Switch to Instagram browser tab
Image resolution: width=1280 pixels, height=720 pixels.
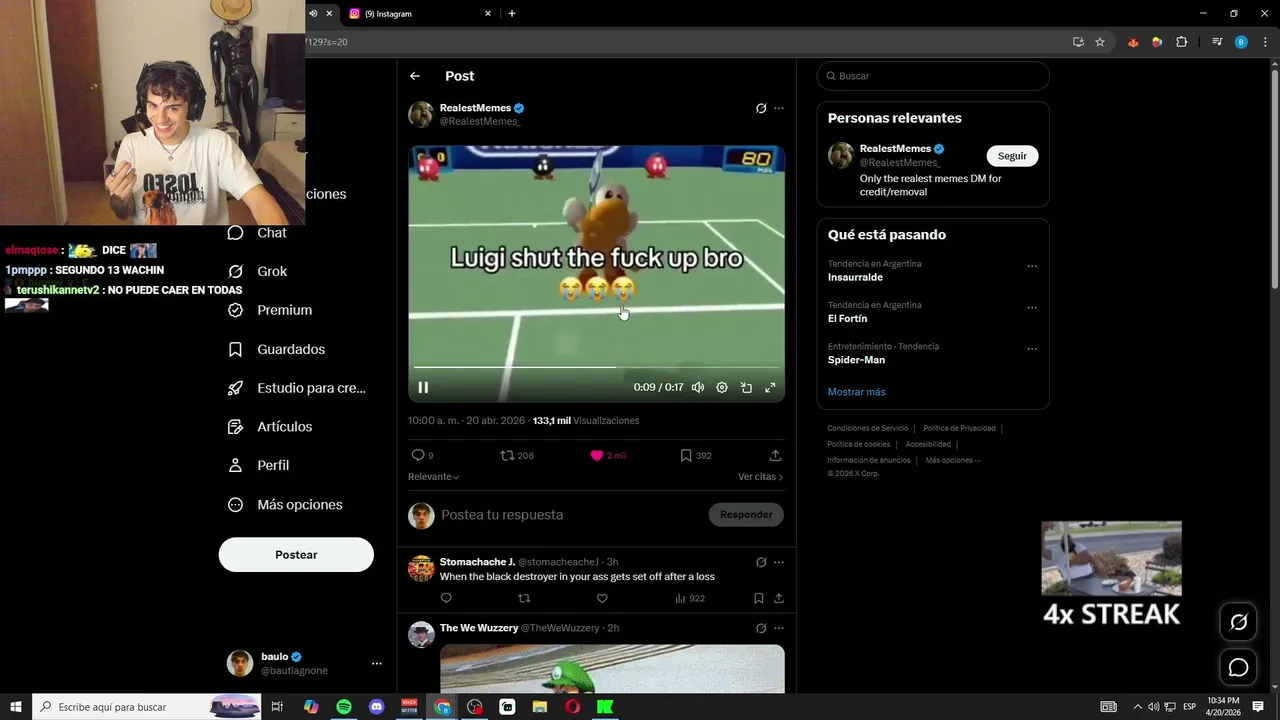(x=420, y=14)
